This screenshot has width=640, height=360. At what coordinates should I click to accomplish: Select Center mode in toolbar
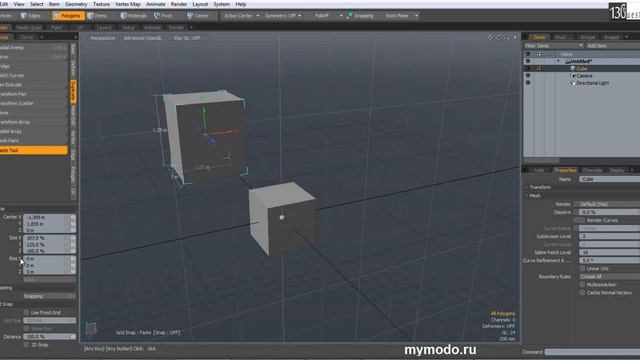click(198, 16)
